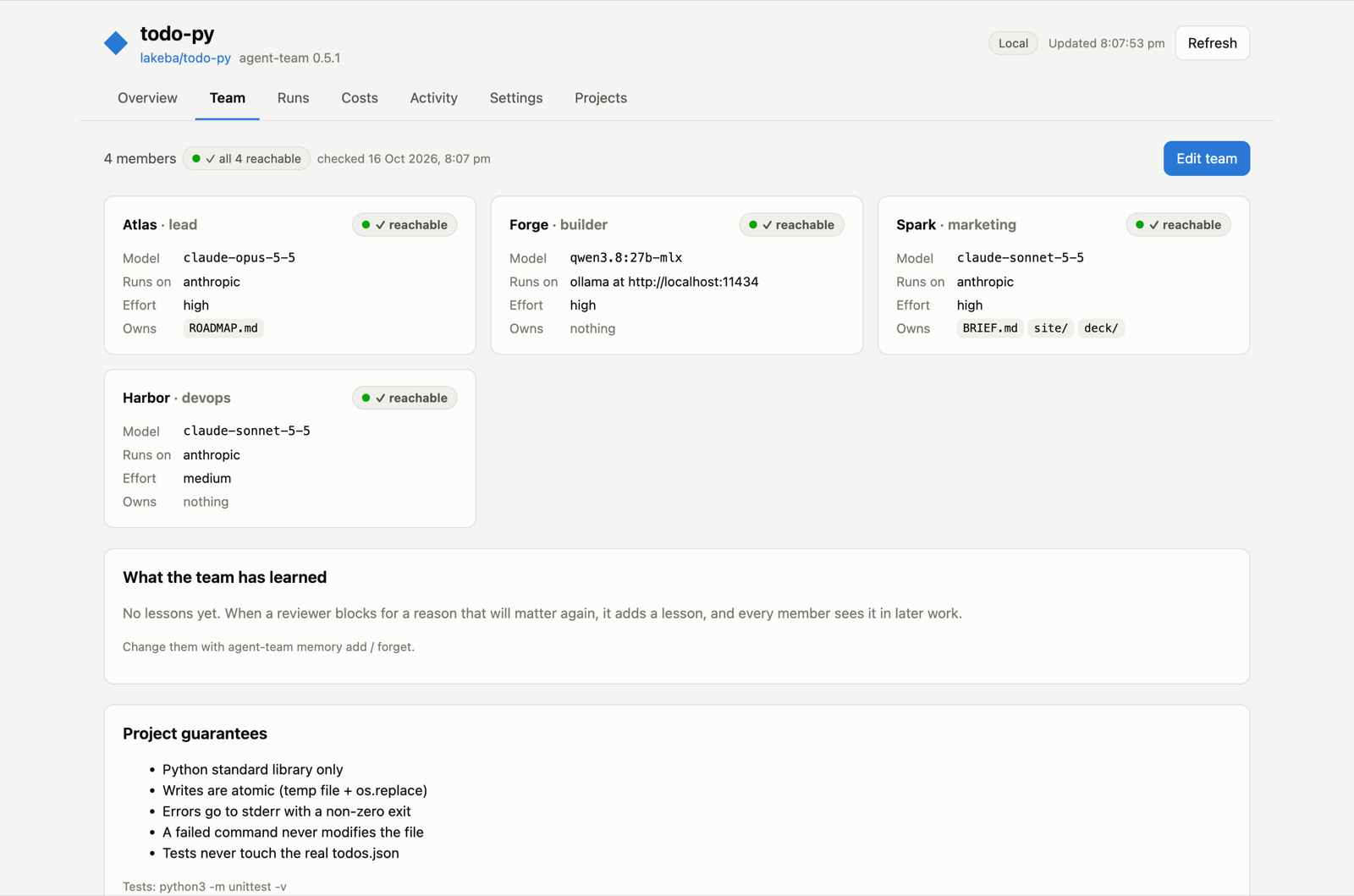Click the Edit team button
Viewport: 1354px width, 896px height.
[x=1206, y=158]
